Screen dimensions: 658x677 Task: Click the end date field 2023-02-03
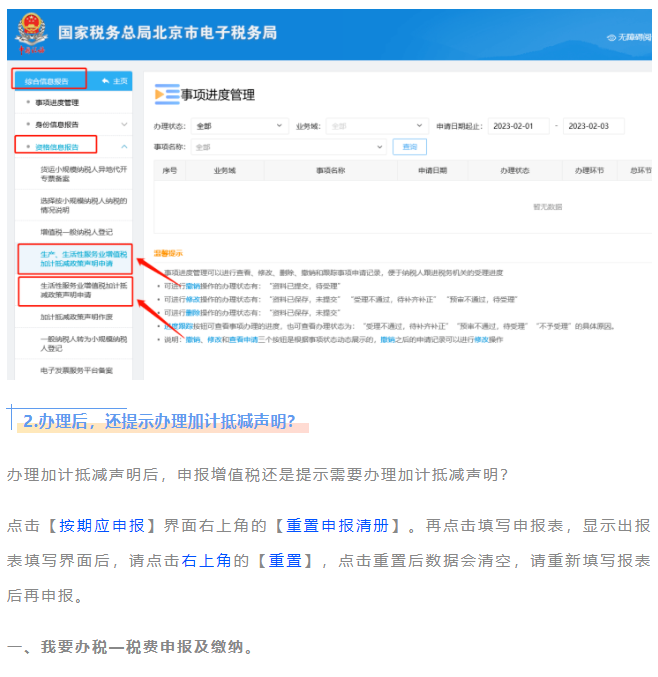click(593, 126)
